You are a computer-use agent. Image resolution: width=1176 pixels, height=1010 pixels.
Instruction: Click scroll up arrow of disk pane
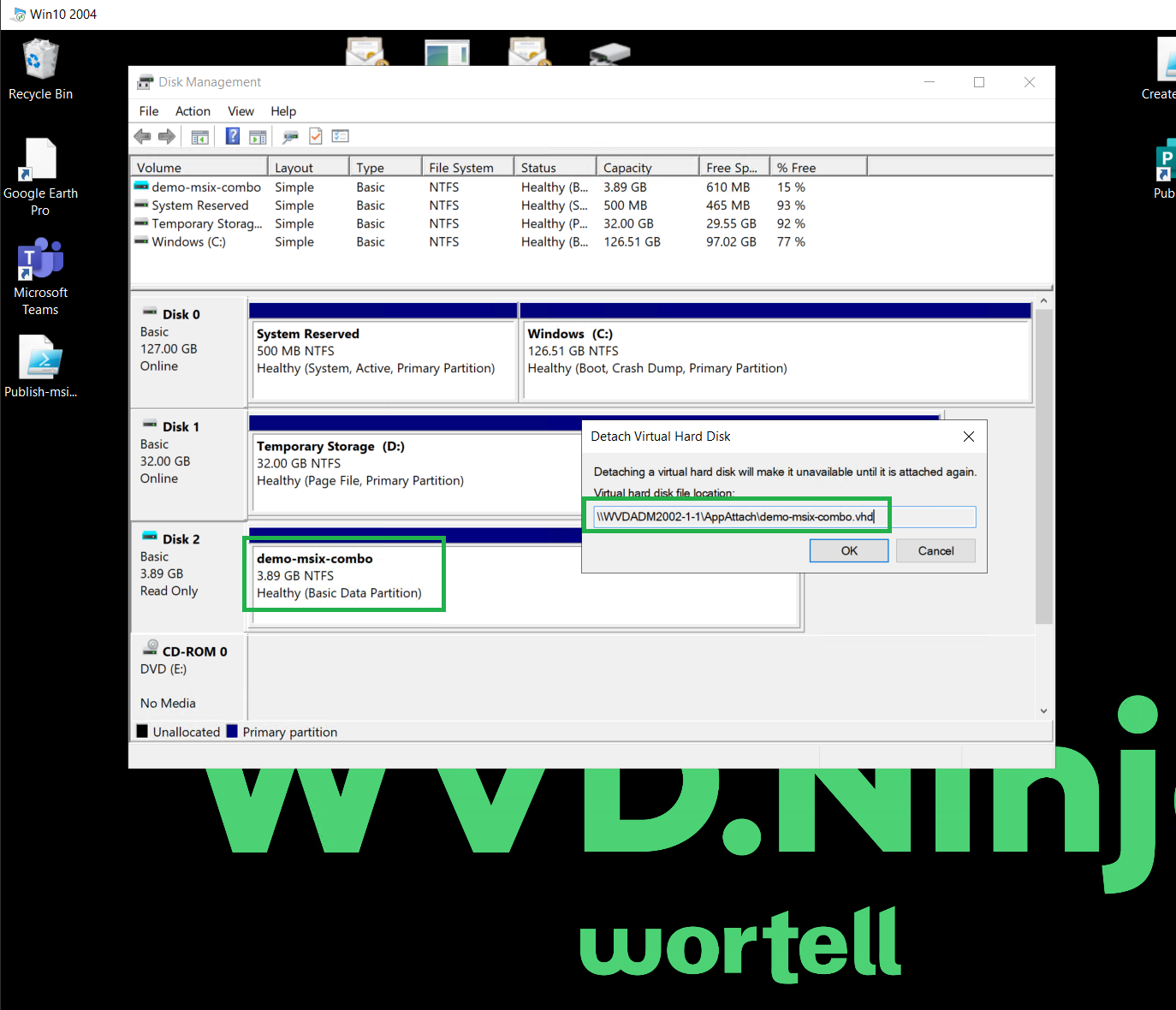1043,301
